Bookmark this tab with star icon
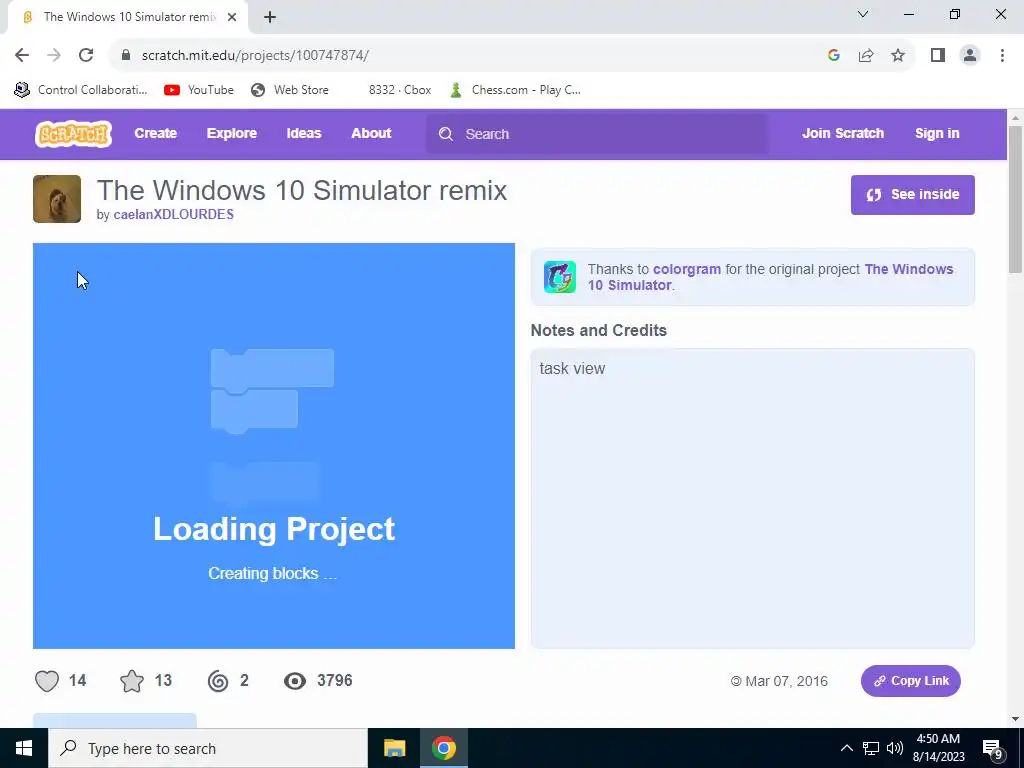Viewport: 1024px width, 768px height. [898, 56]
